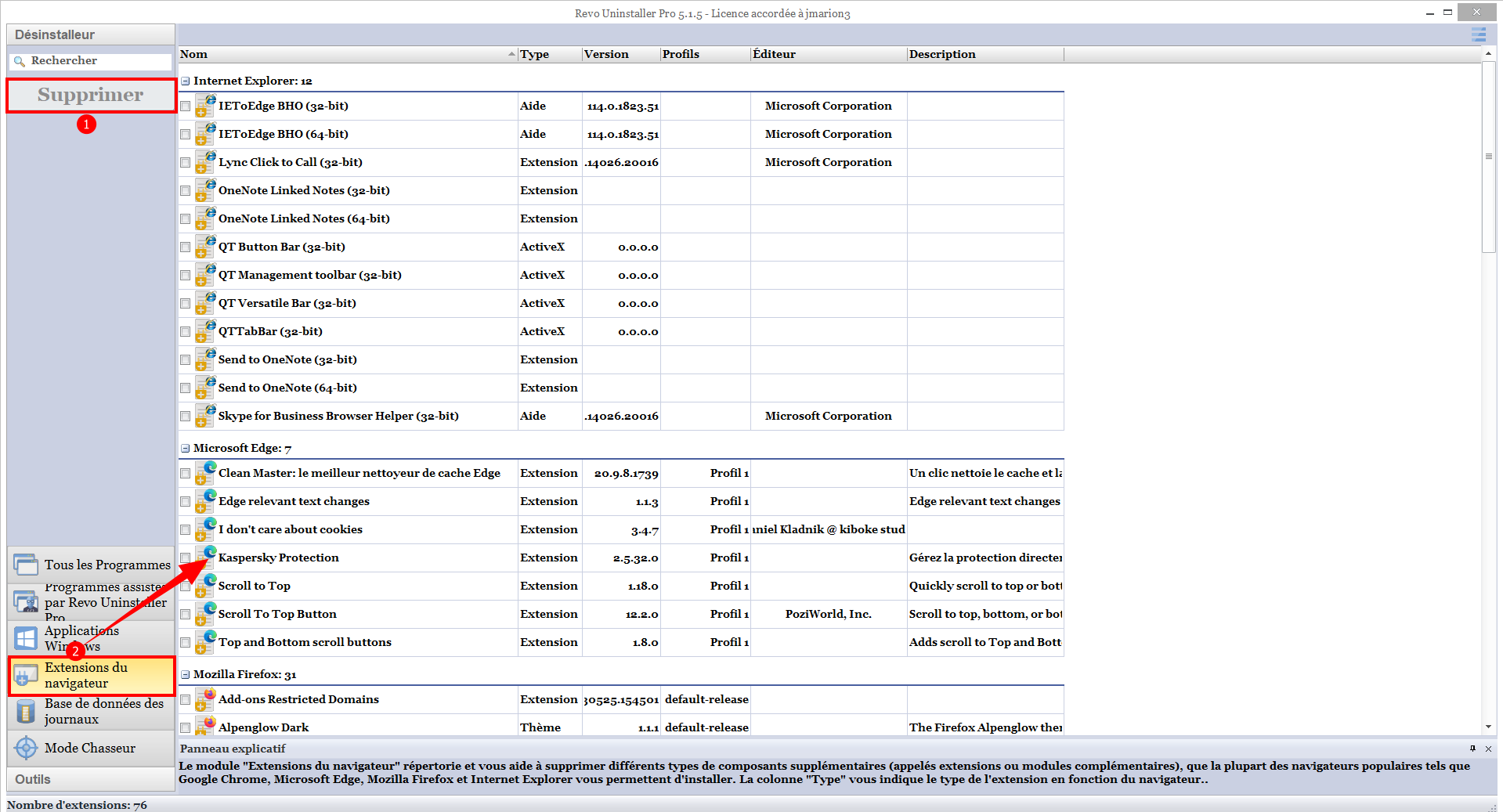Tick the Kaspersky Protection checkbox
1503x812 pixels.
[186, 558]
